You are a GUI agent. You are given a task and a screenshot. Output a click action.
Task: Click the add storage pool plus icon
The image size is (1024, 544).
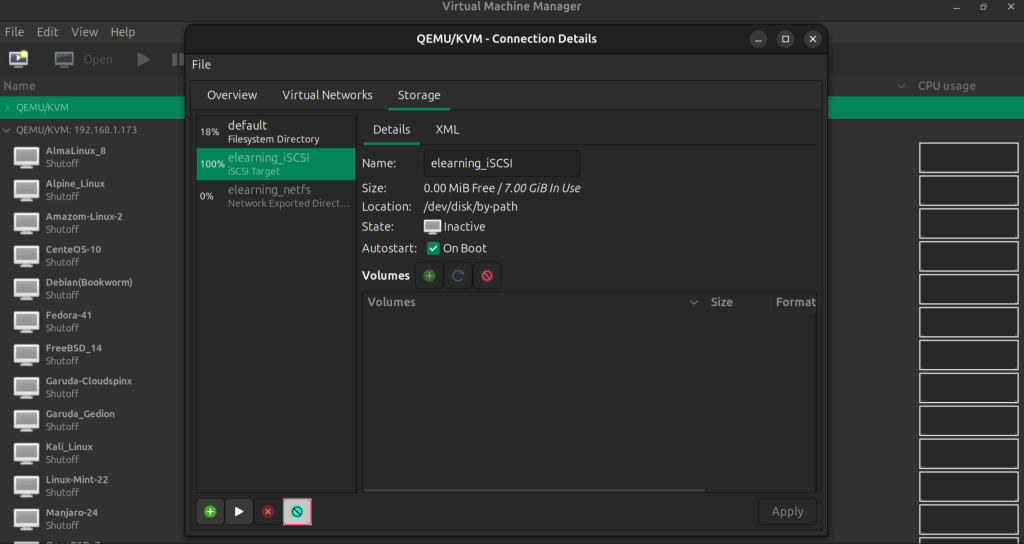[x=210, y=512]
